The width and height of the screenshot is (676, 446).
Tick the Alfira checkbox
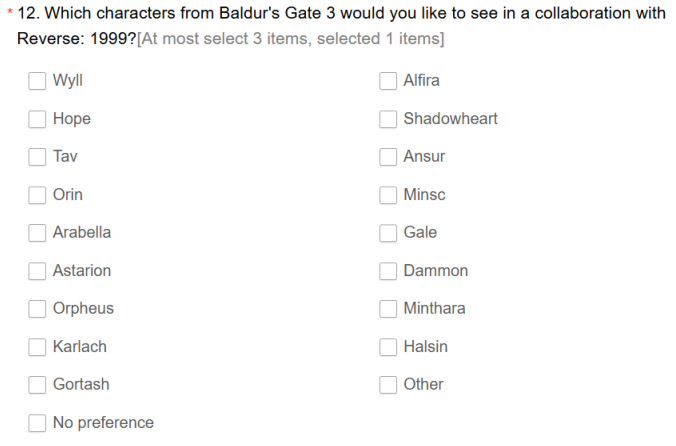click(x=388, y=81)
